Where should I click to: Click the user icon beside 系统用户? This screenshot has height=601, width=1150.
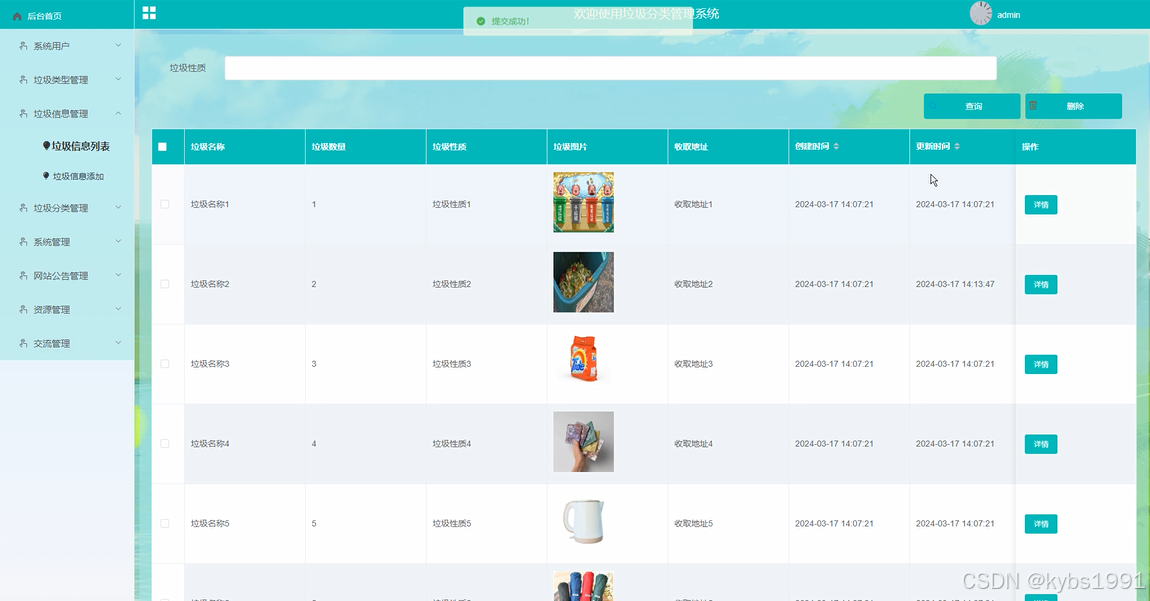coord(23,45)
